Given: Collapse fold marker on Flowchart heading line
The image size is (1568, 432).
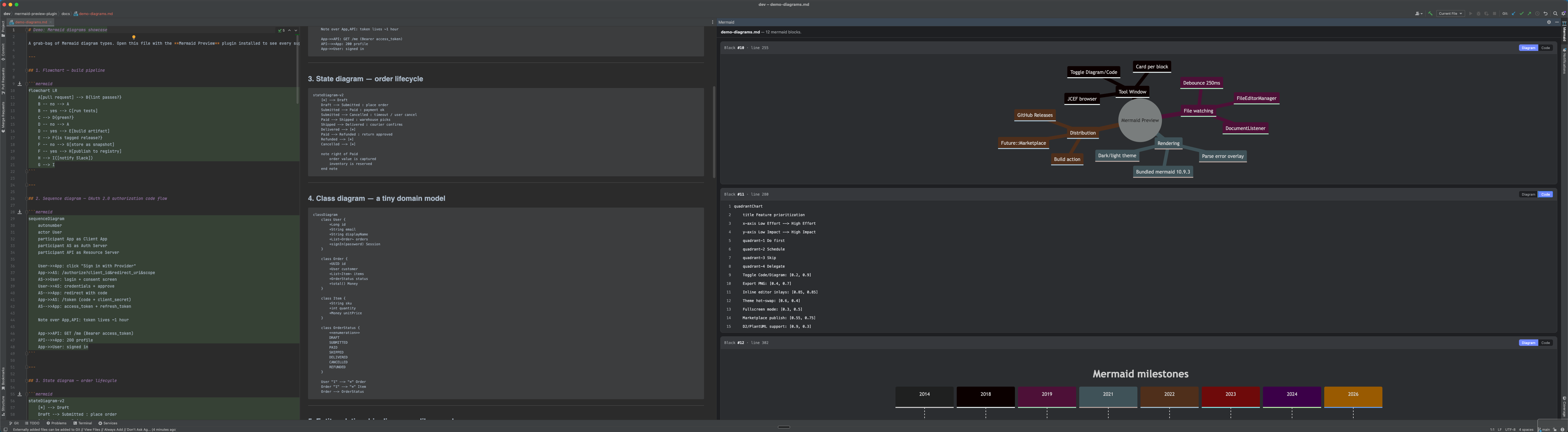Looking at the screenshot, I should [x=27, y=70].
